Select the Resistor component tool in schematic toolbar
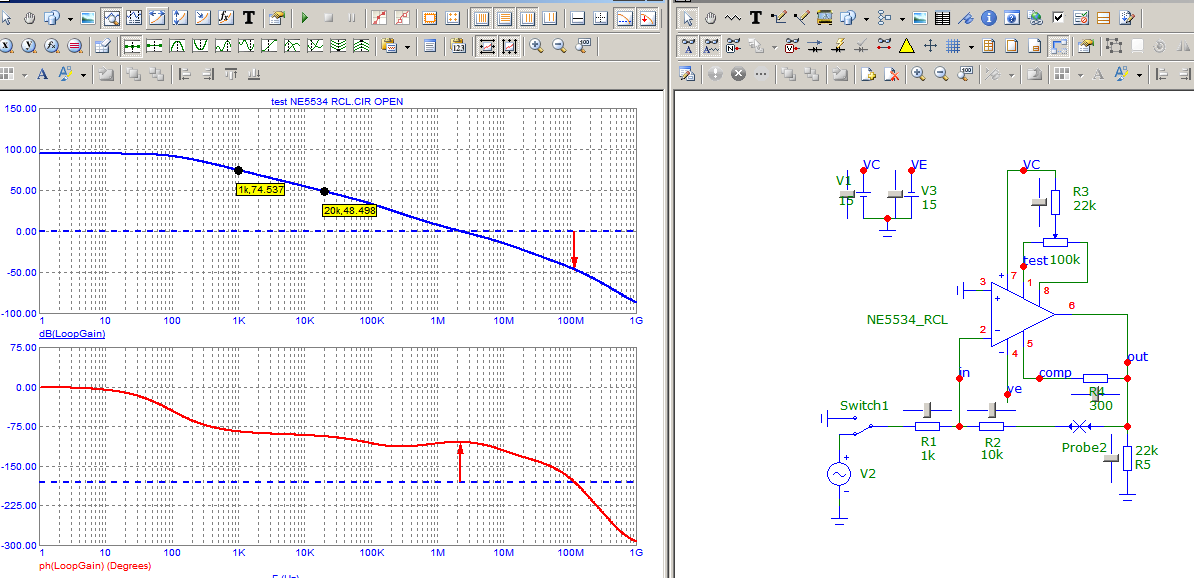The height and width of the screenshot is (578, 1194). click(733, 18)
